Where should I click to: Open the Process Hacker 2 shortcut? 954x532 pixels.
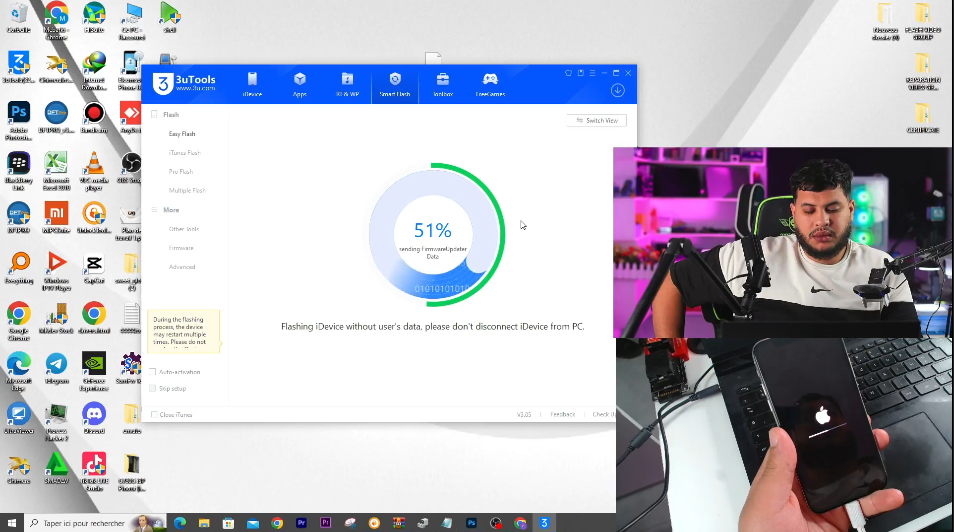(57, 422)
